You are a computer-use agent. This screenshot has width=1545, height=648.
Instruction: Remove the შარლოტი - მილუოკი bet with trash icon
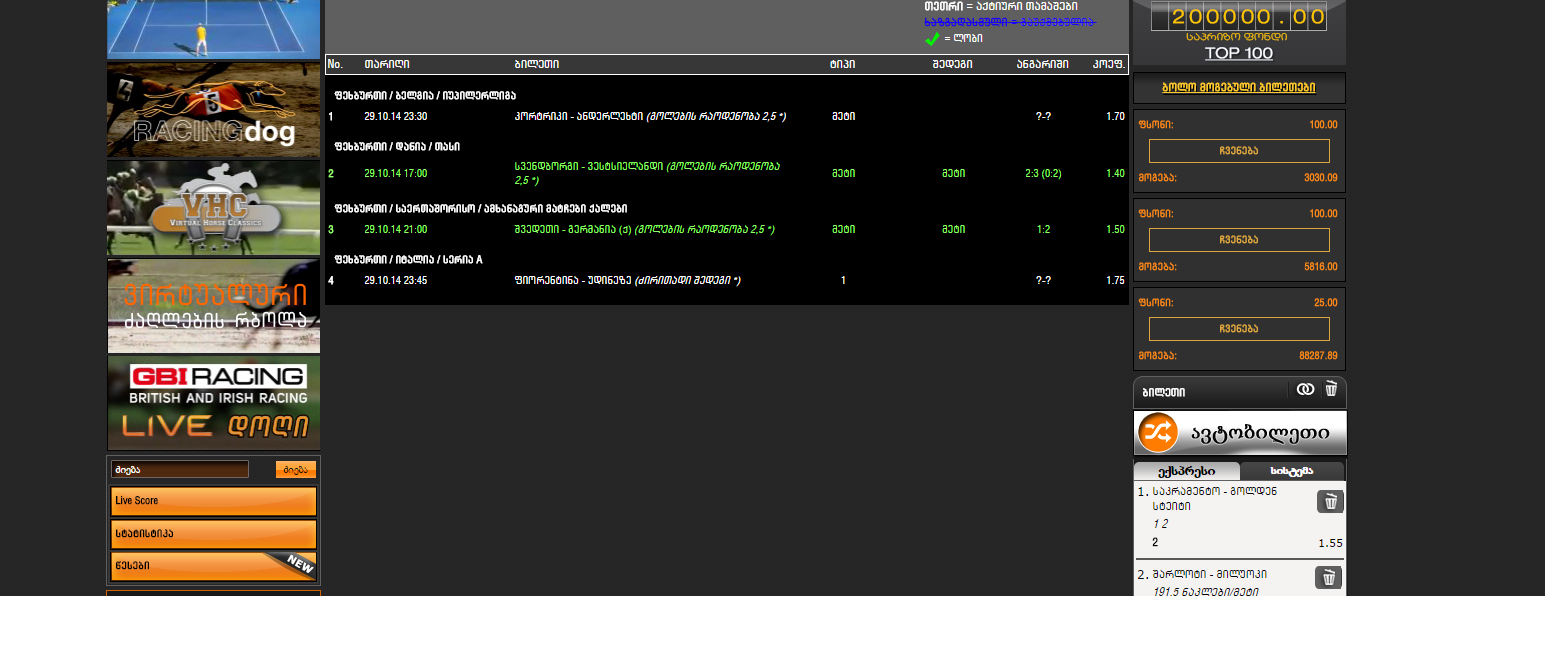point(1329,578)
